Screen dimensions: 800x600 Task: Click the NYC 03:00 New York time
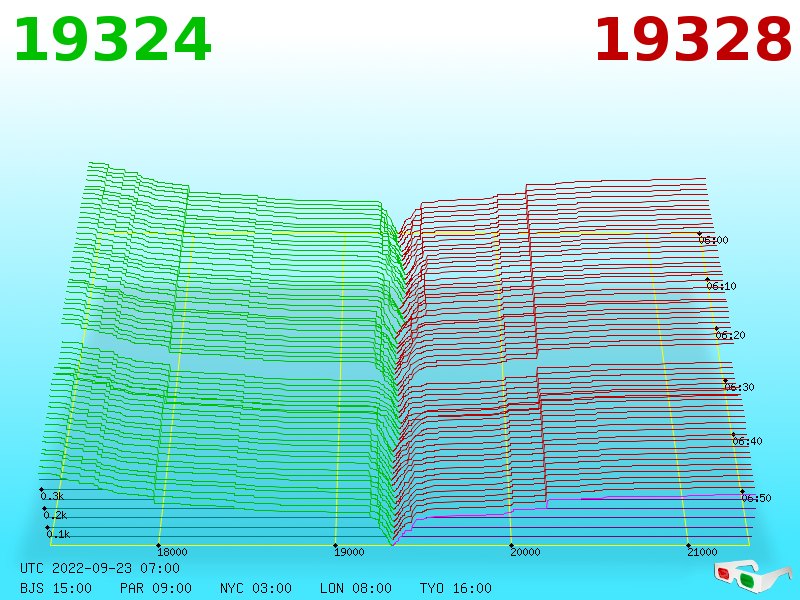[256, 588]
